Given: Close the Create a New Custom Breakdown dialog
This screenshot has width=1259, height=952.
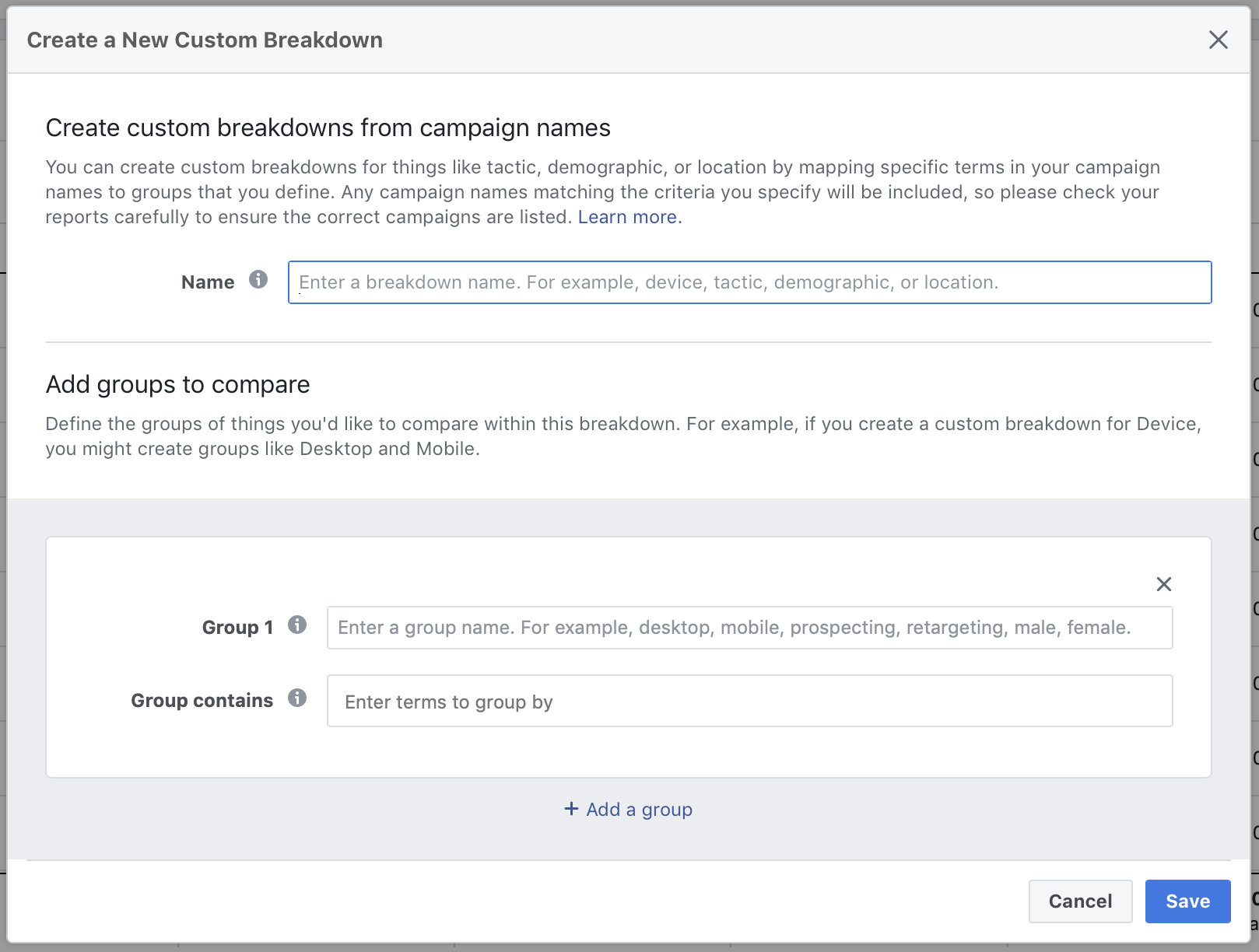Looking at the screenshot, I should click(x=1218, y=40).
